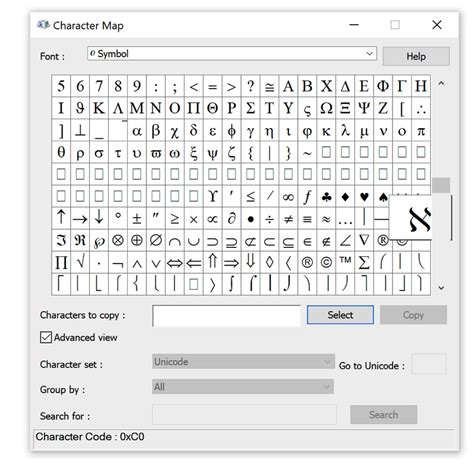Viewport: 474px width, 465px height.
Task: Select the integral sign
Action: 232,284
